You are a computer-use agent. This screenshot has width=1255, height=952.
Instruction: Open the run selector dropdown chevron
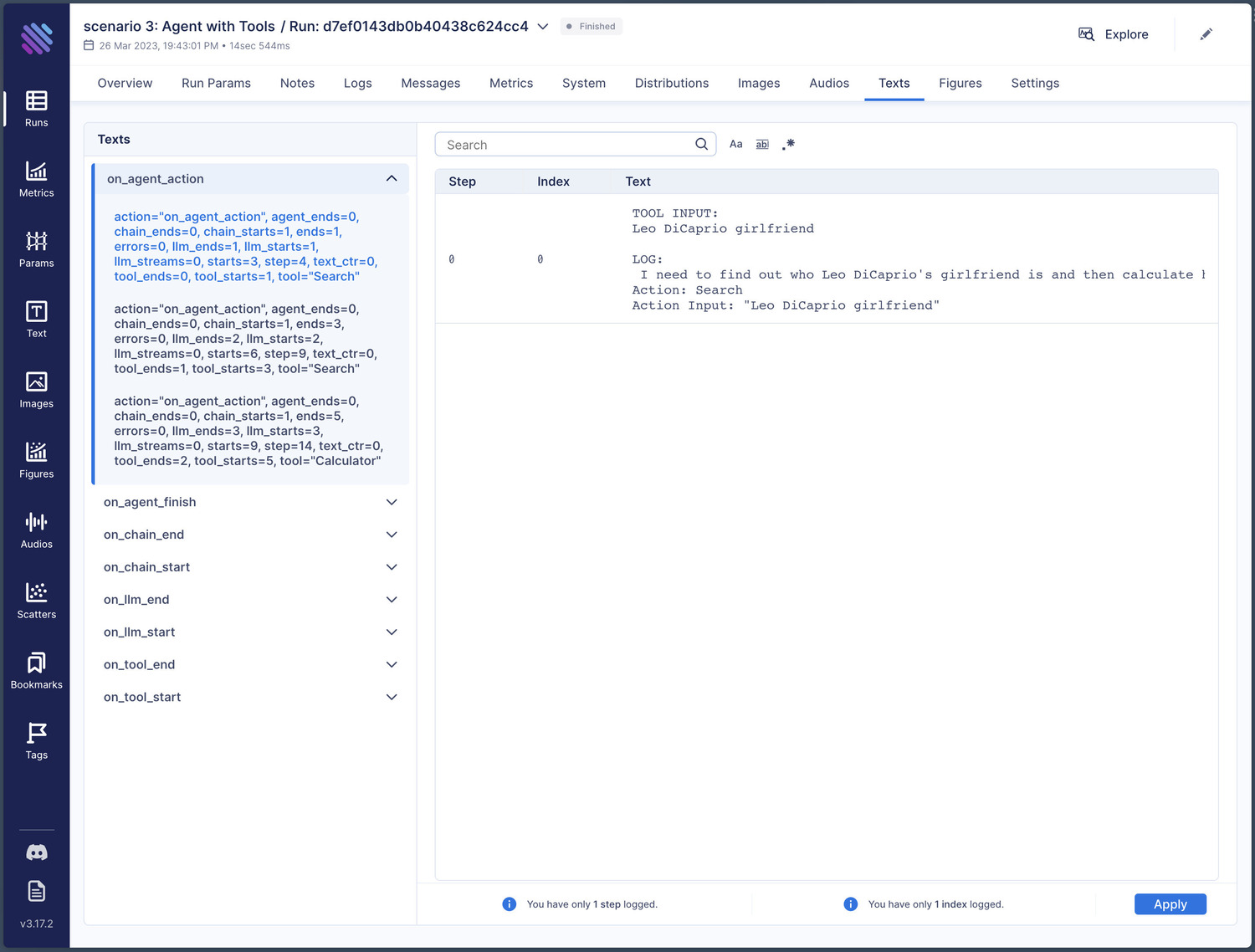(542, 27)
